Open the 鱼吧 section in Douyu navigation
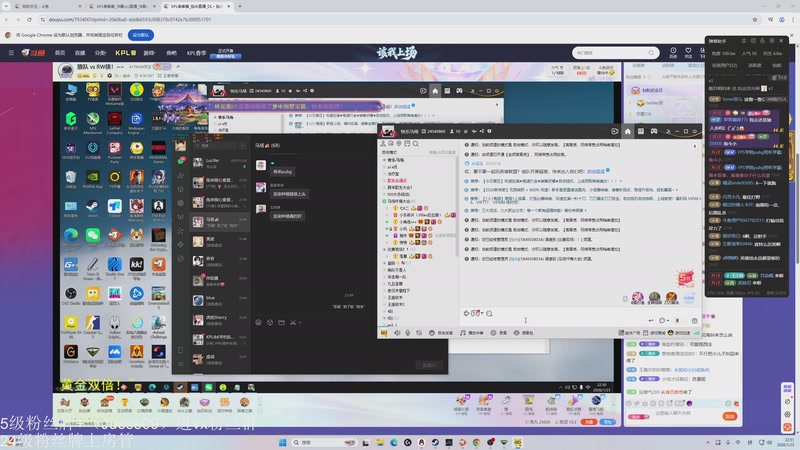Viewport: 800px width, 450px height. click(x=171, y=53)
